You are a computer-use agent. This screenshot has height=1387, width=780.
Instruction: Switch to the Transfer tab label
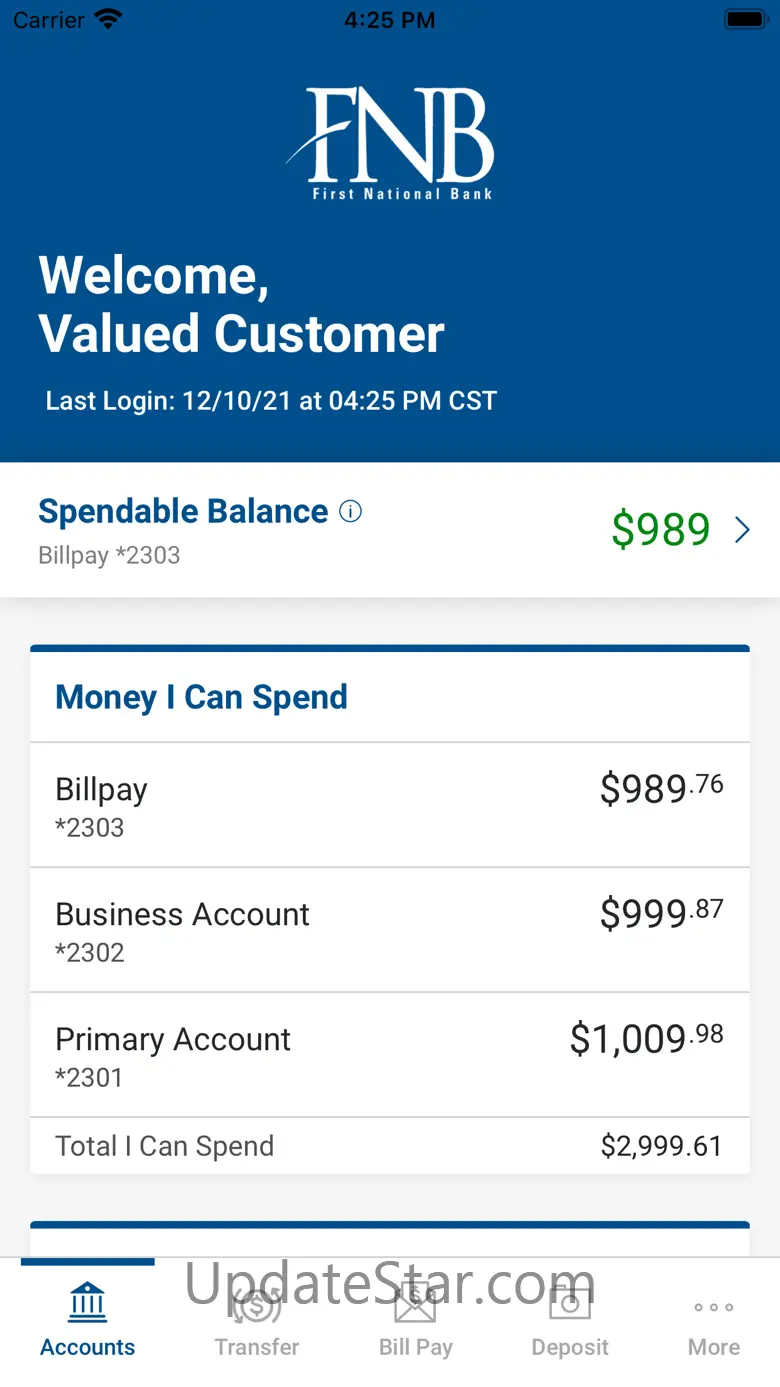257,1347
